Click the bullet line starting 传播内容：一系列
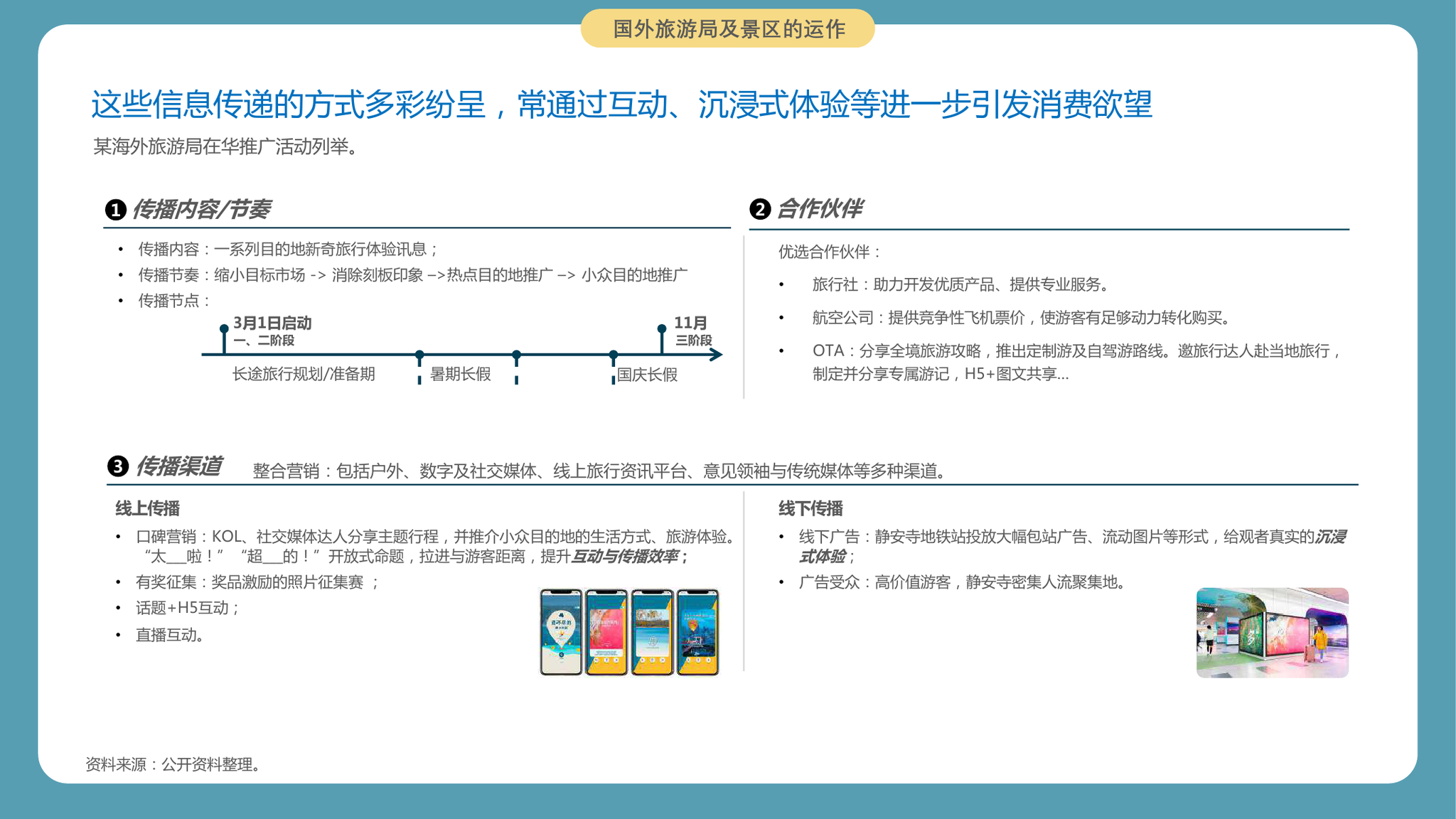This screenshot has width=1456, height=819. (x=288, y=249)
